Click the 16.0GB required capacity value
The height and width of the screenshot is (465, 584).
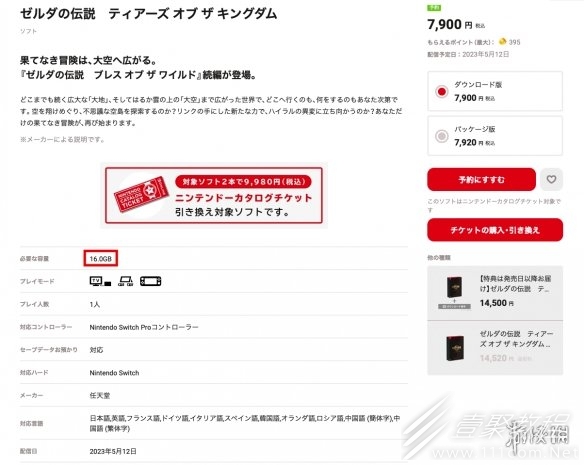click(101, 259)
